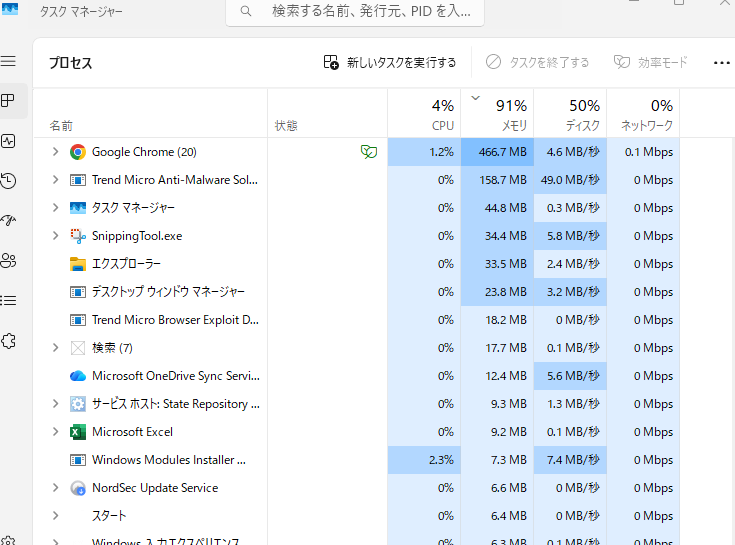This screenshot has height=545, width=735.
Task: Open the three-dots more options menu
Action: coord(721,63)
